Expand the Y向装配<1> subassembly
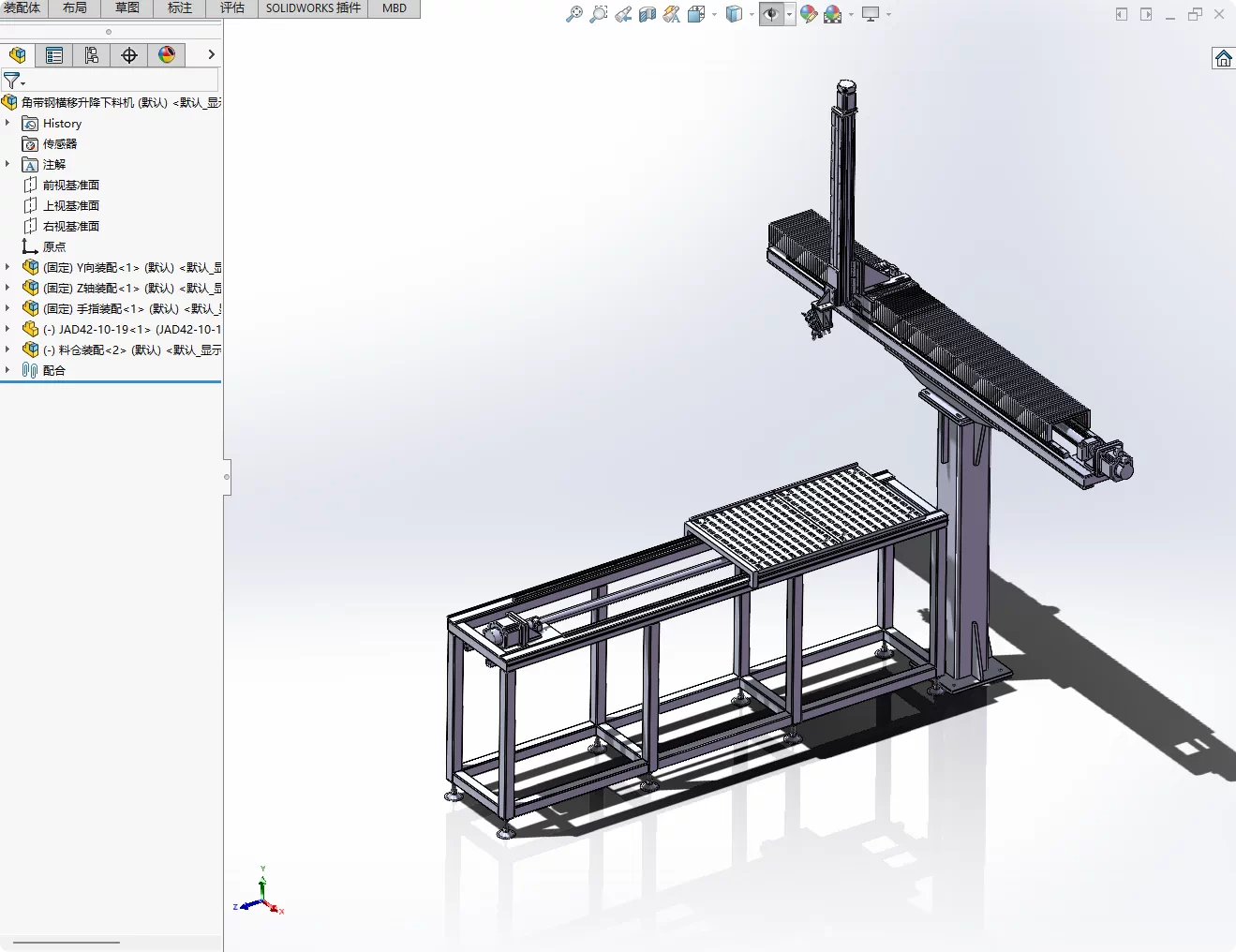 (7, 267)
